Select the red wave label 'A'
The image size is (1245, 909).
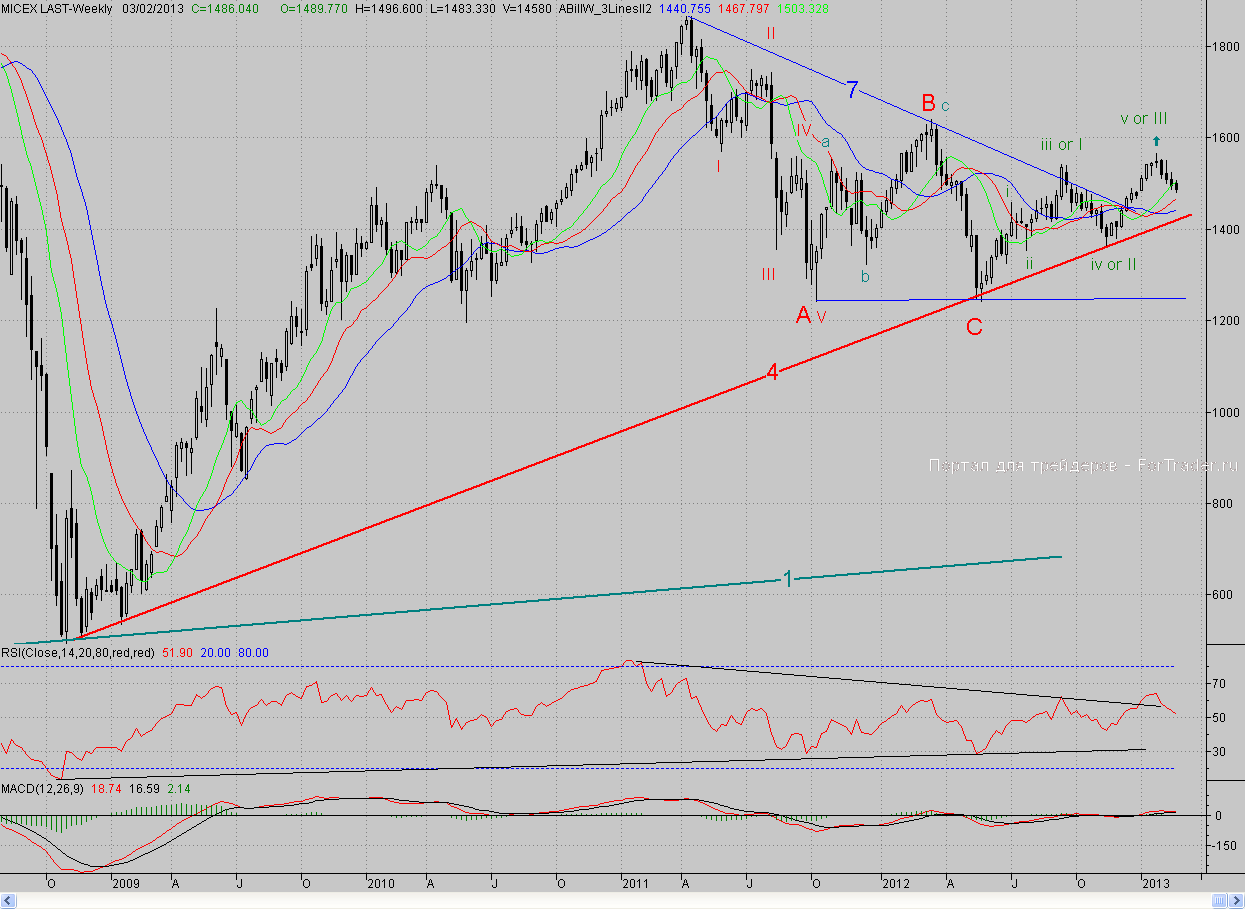pyautogui.click(x=803, y=315)
